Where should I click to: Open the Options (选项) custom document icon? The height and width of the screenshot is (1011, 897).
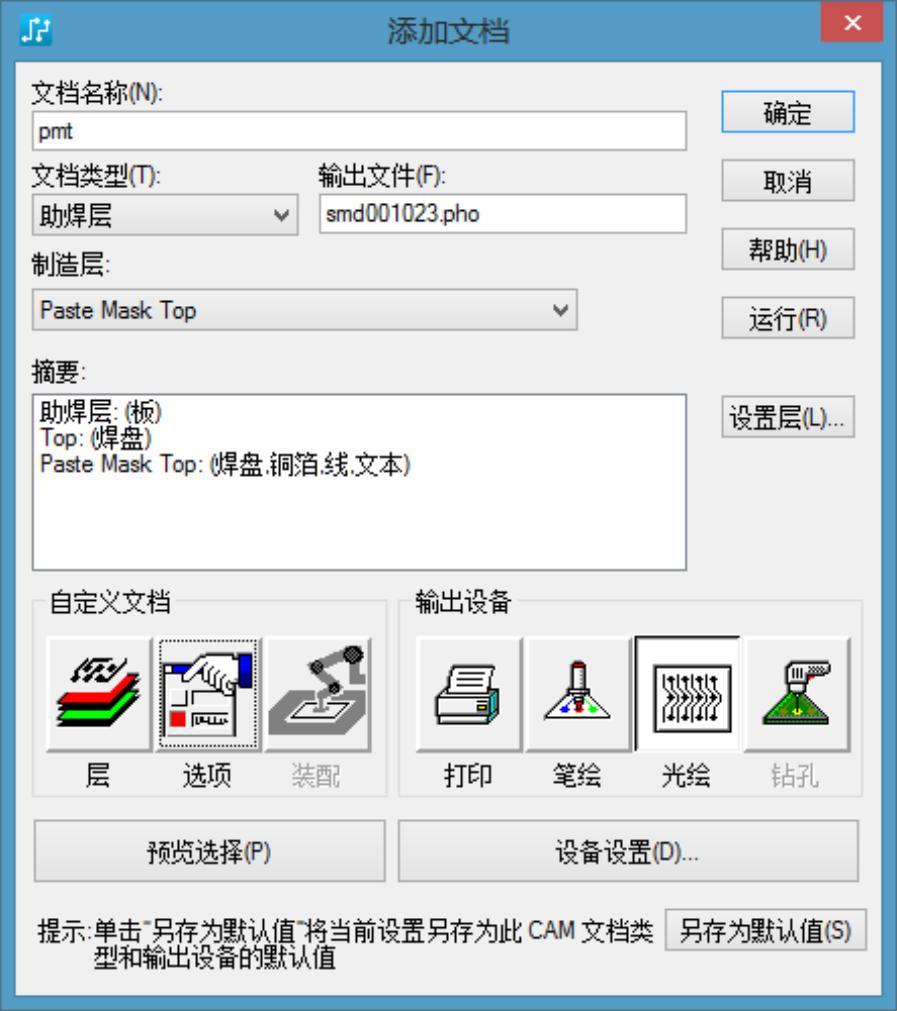coord(208,694)
